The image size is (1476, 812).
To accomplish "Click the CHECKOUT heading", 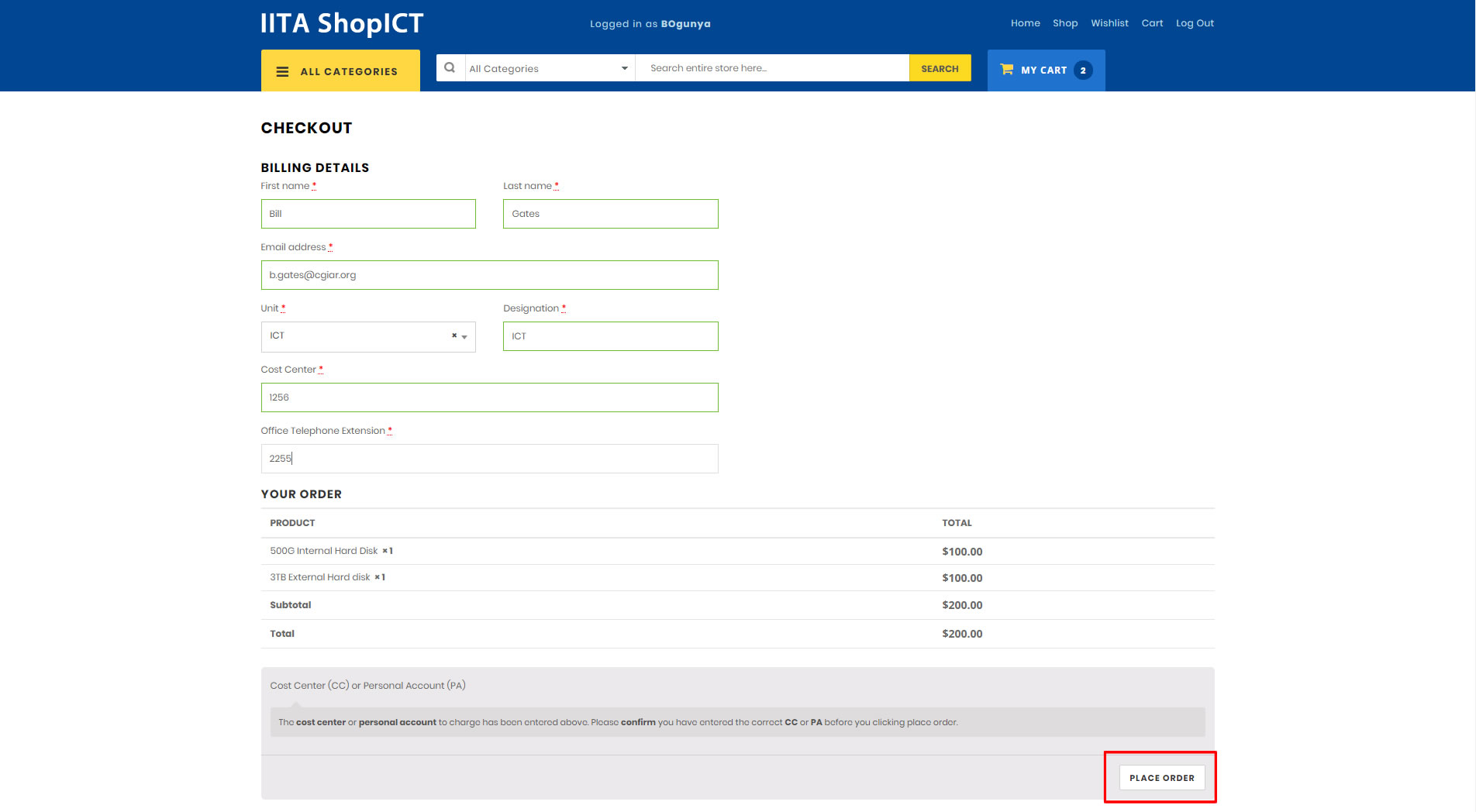I will [x=306, y=128].
